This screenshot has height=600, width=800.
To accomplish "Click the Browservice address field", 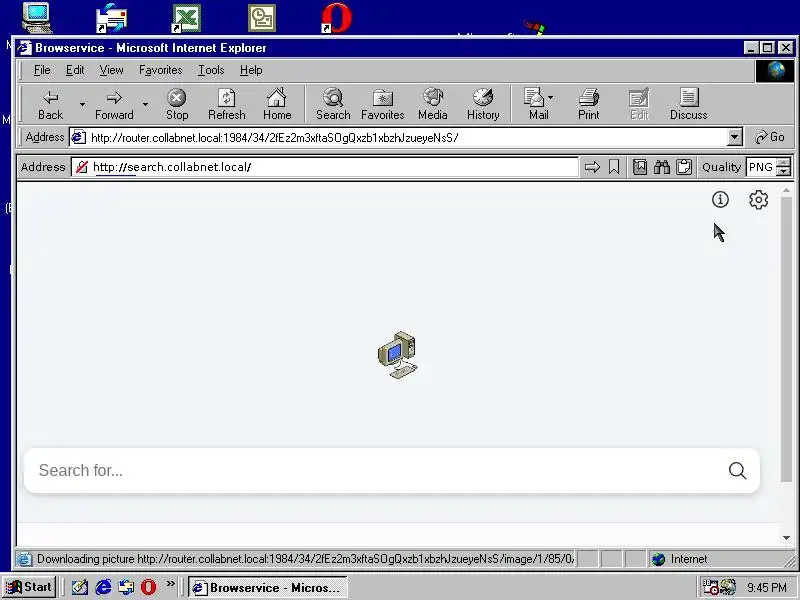I will [324, 167].
